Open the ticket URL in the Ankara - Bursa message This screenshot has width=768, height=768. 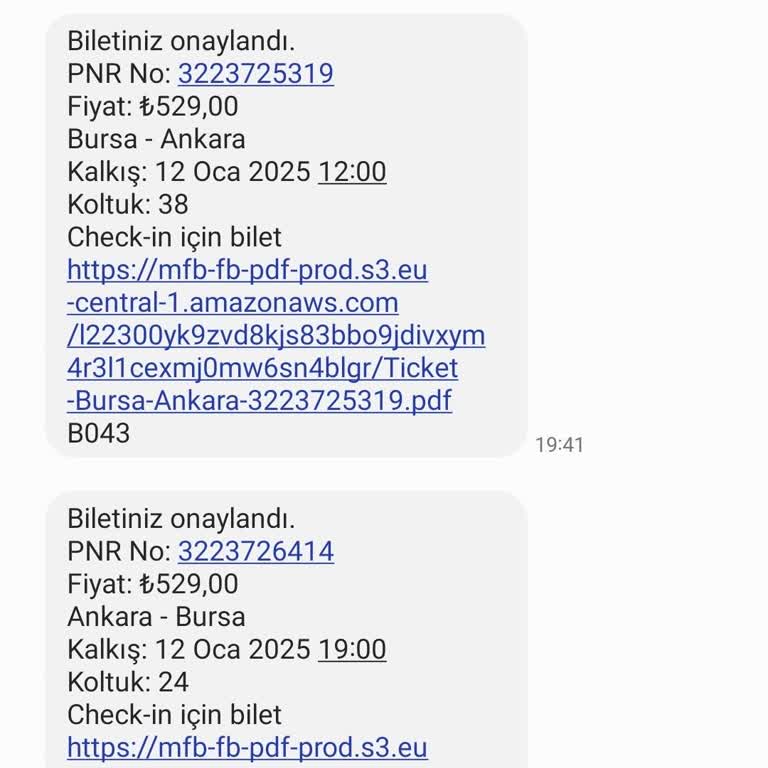(247, 747)
